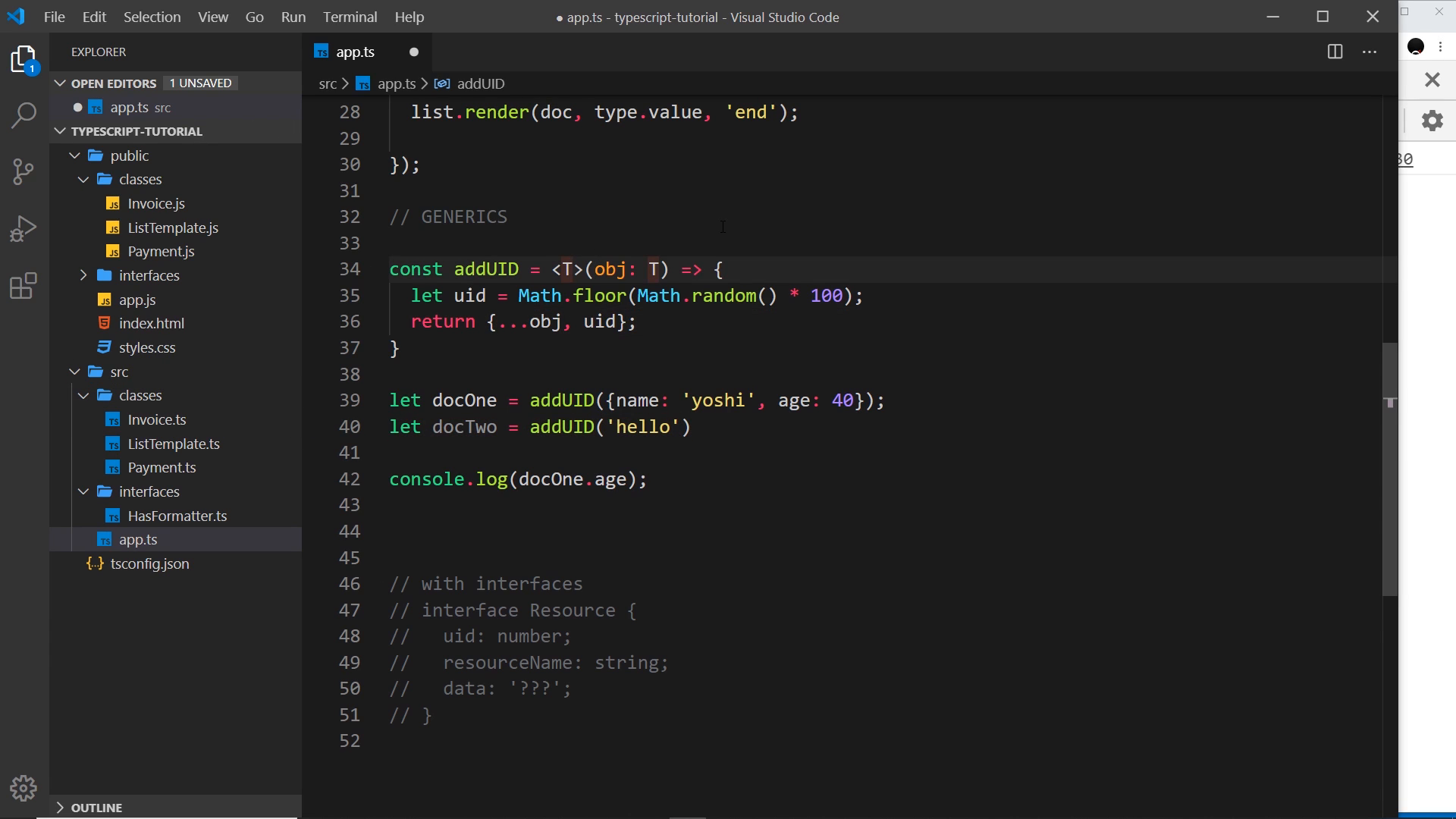Click the src breadcrumb segment
The width and height of the screenshot is (1456, 819).
[x=328, y=84]
